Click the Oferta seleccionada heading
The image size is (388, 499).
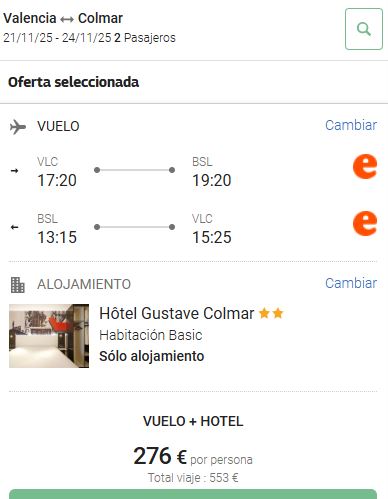73,82
